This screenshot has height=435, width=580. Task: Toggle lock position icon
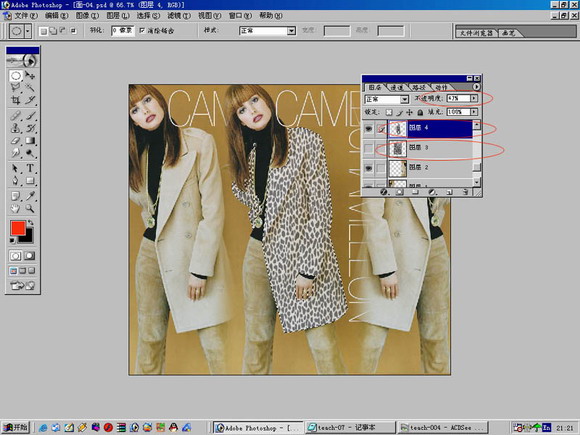(x=409, y=112)
